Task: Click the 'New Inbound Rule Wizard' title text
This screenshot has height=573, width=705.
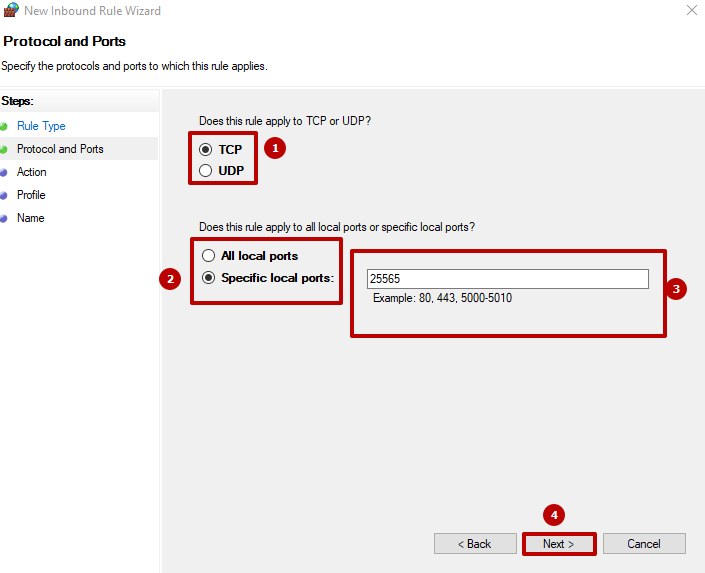Action: (92, 11)
